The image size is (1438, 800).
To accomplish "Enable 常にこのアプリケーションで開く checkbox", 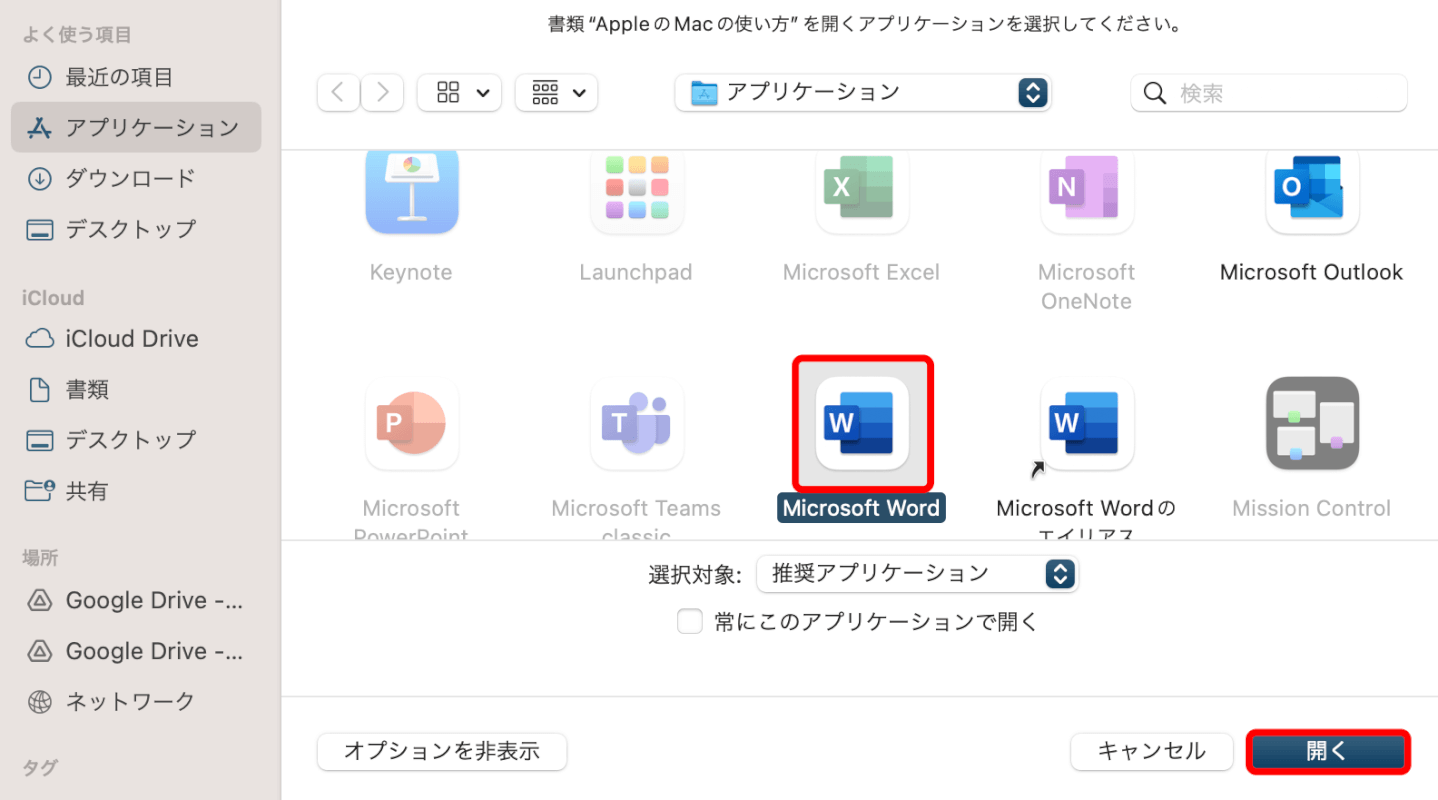I will point(690,621).
